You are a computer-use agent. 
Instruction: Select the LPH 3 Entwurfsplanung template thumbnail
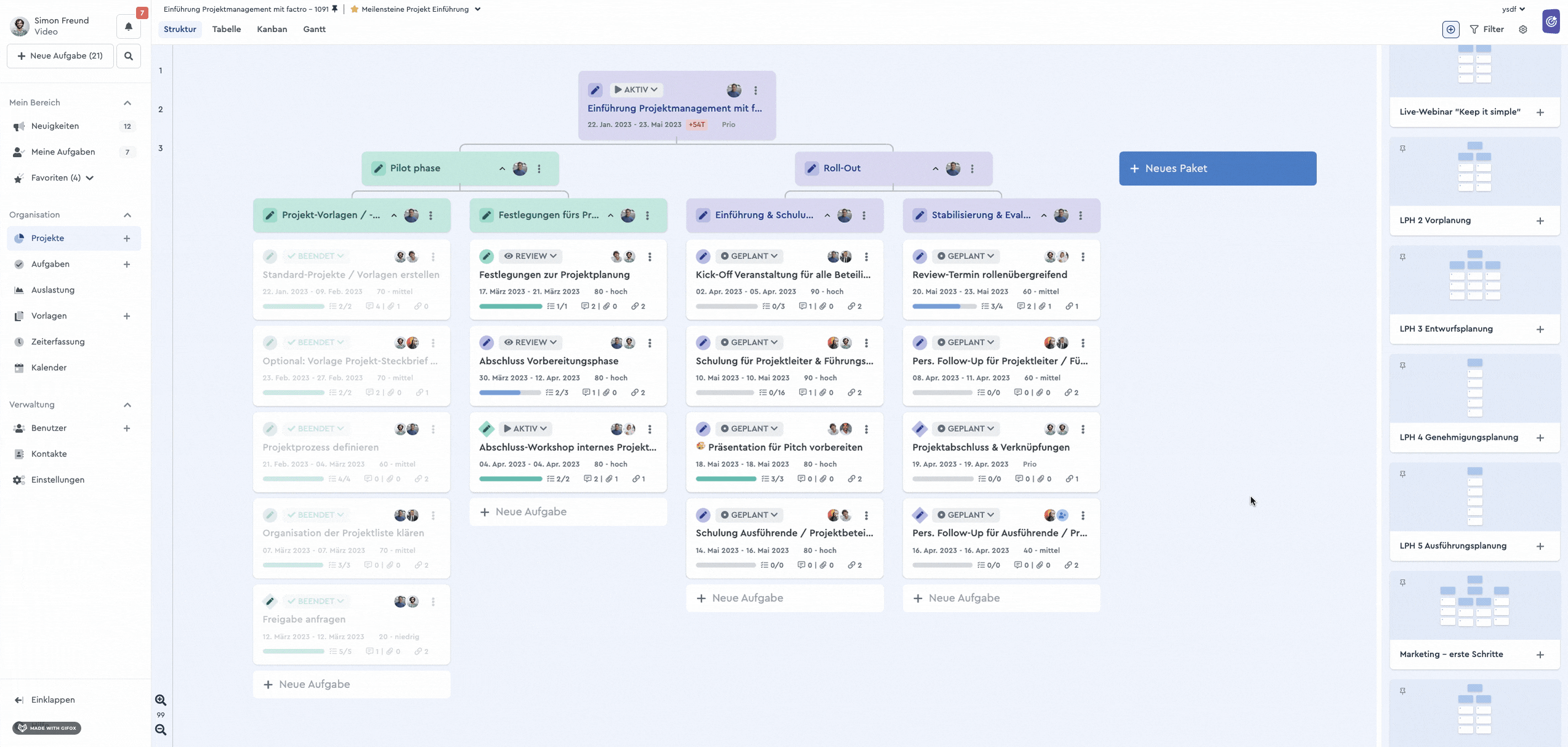click(x=1474, y=277)
